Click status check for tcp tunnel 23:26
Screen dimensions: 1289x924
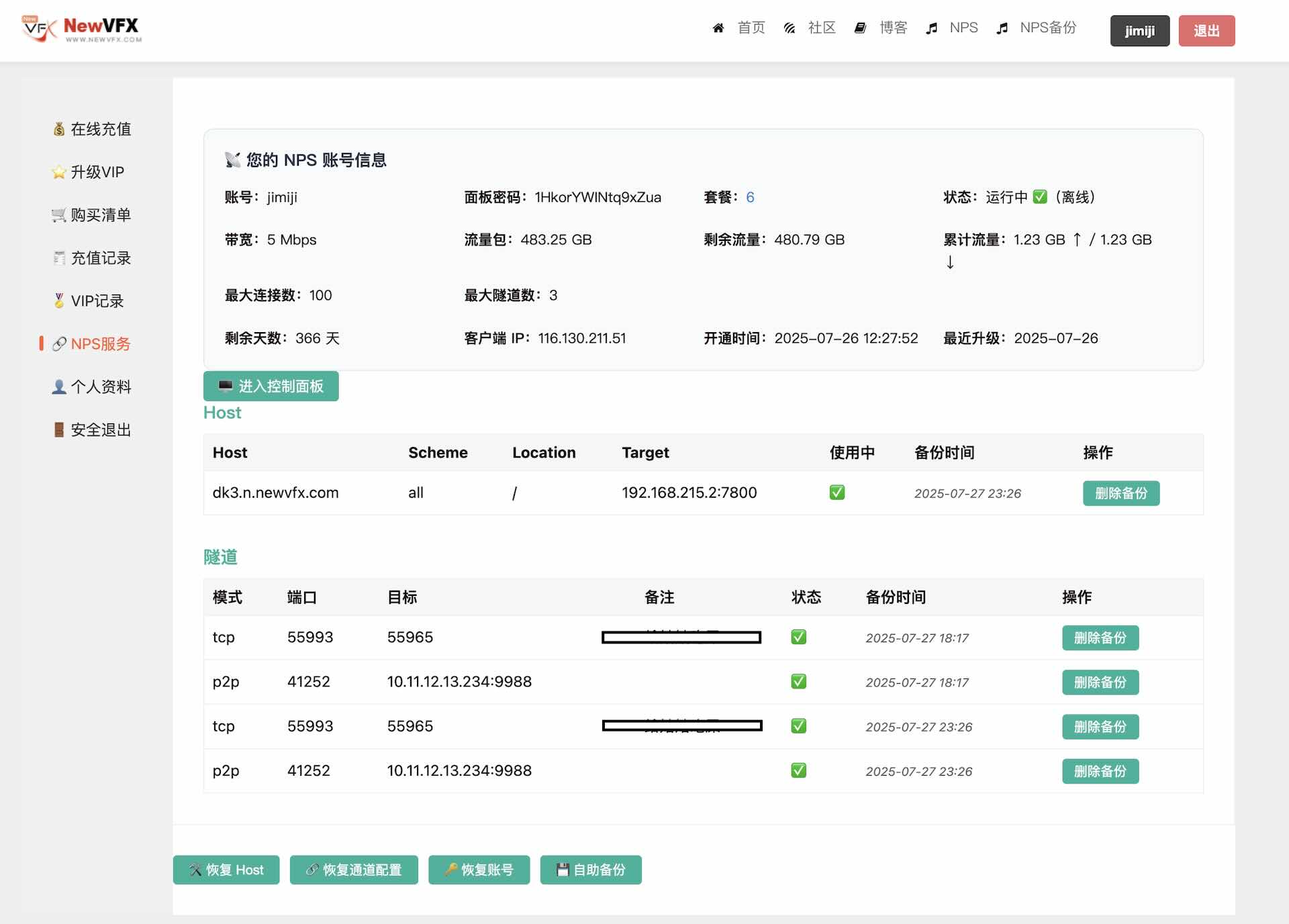[799, 726]
